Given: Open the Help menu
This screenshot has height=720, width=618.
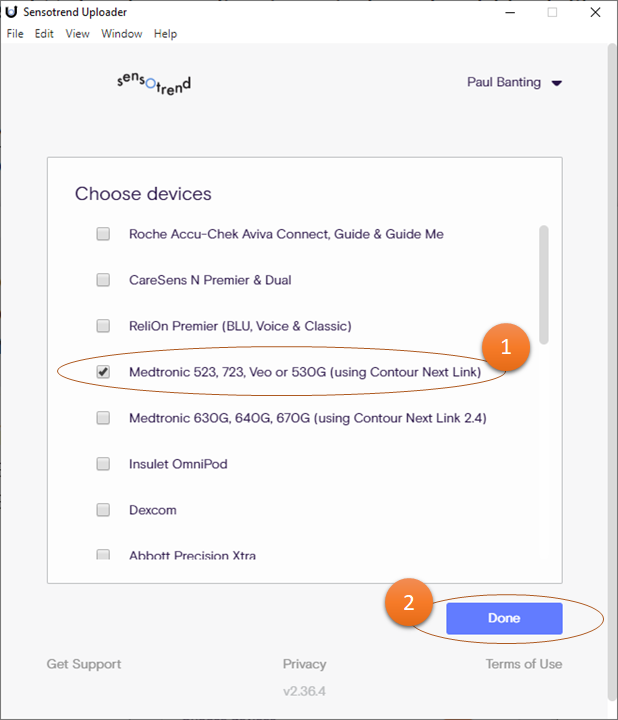Looking at the screenshot, I should pyautogui.click(x=165, y=34).
